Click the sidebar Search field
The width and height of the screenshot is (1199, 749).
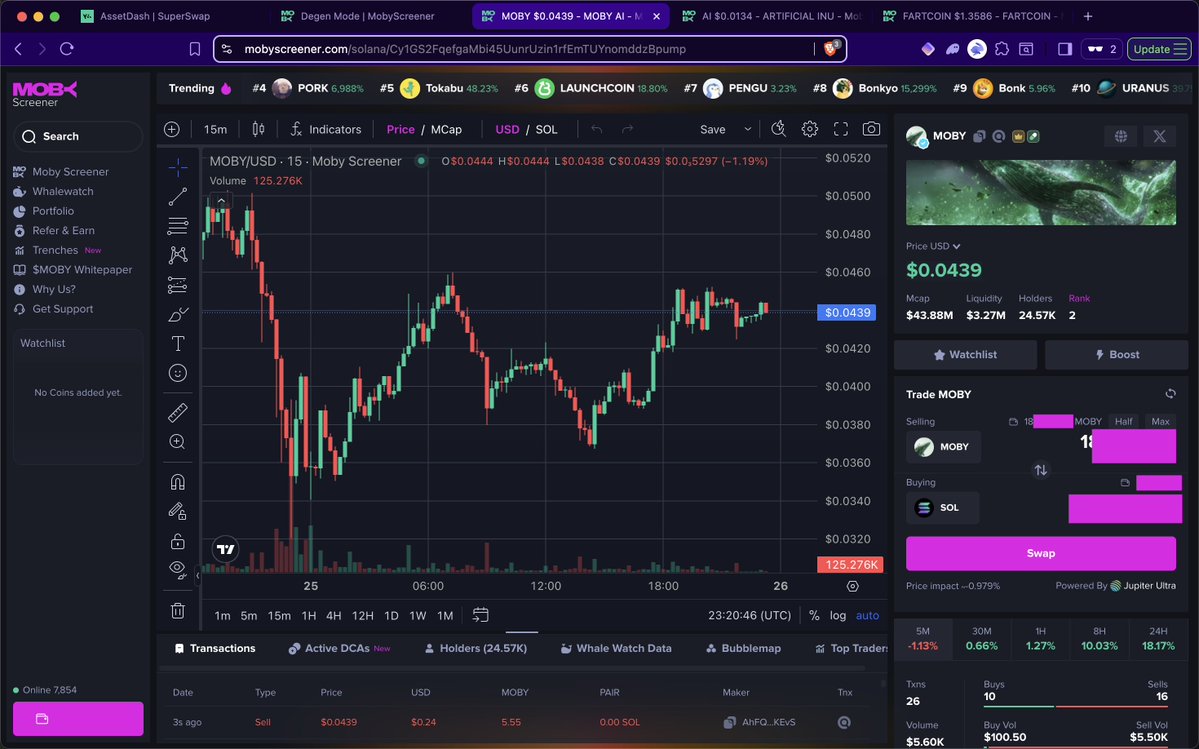coord(78,136)
